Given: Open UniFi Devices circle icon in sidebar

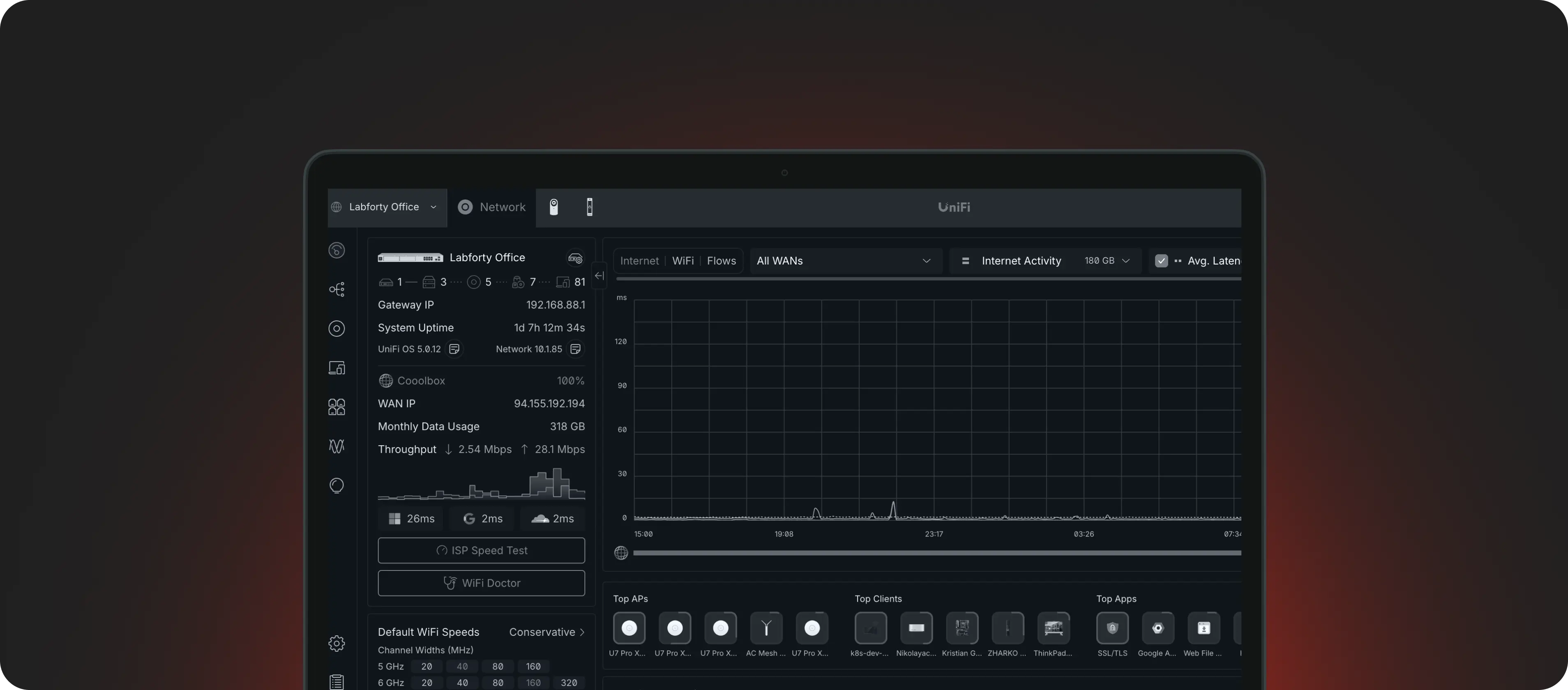Looking at the screenshot, I should (x=337, y=329).
